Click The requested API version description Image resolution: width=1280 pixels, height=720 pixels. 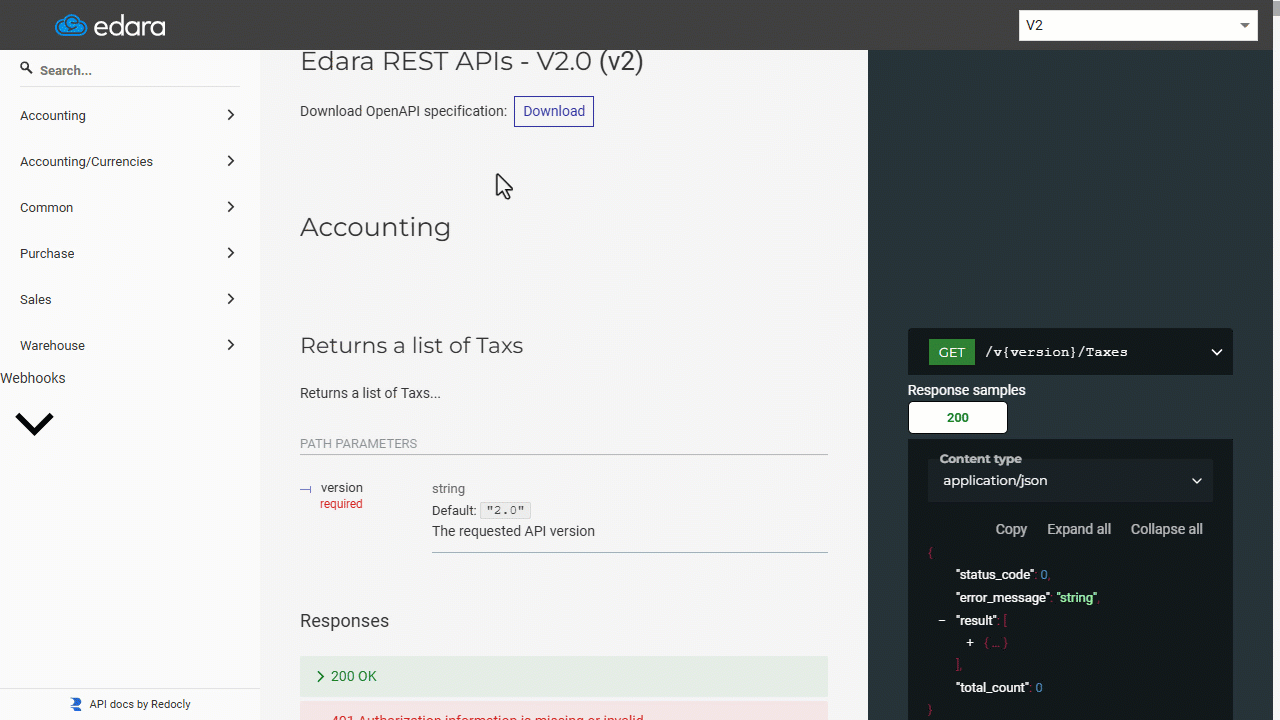tap(513, 531)
